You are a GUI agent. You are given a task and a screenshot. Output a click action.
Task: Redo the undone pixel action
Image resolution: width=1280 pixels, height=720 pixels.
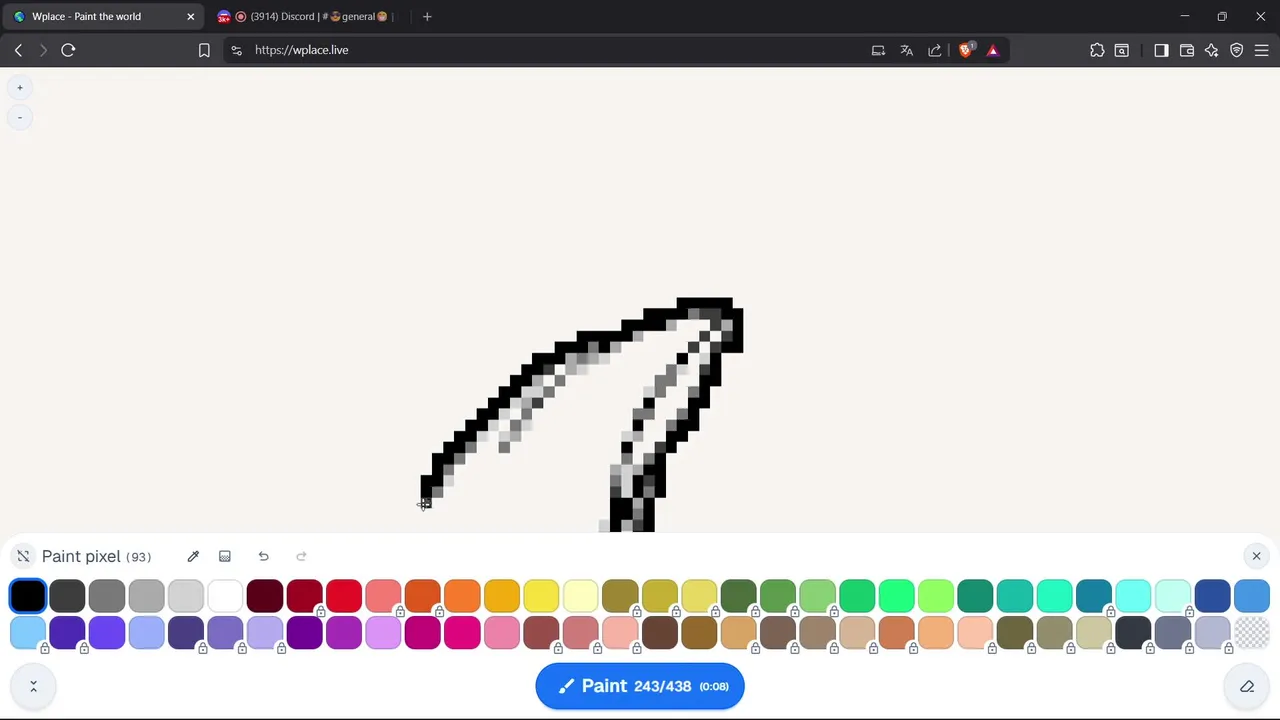301,556
